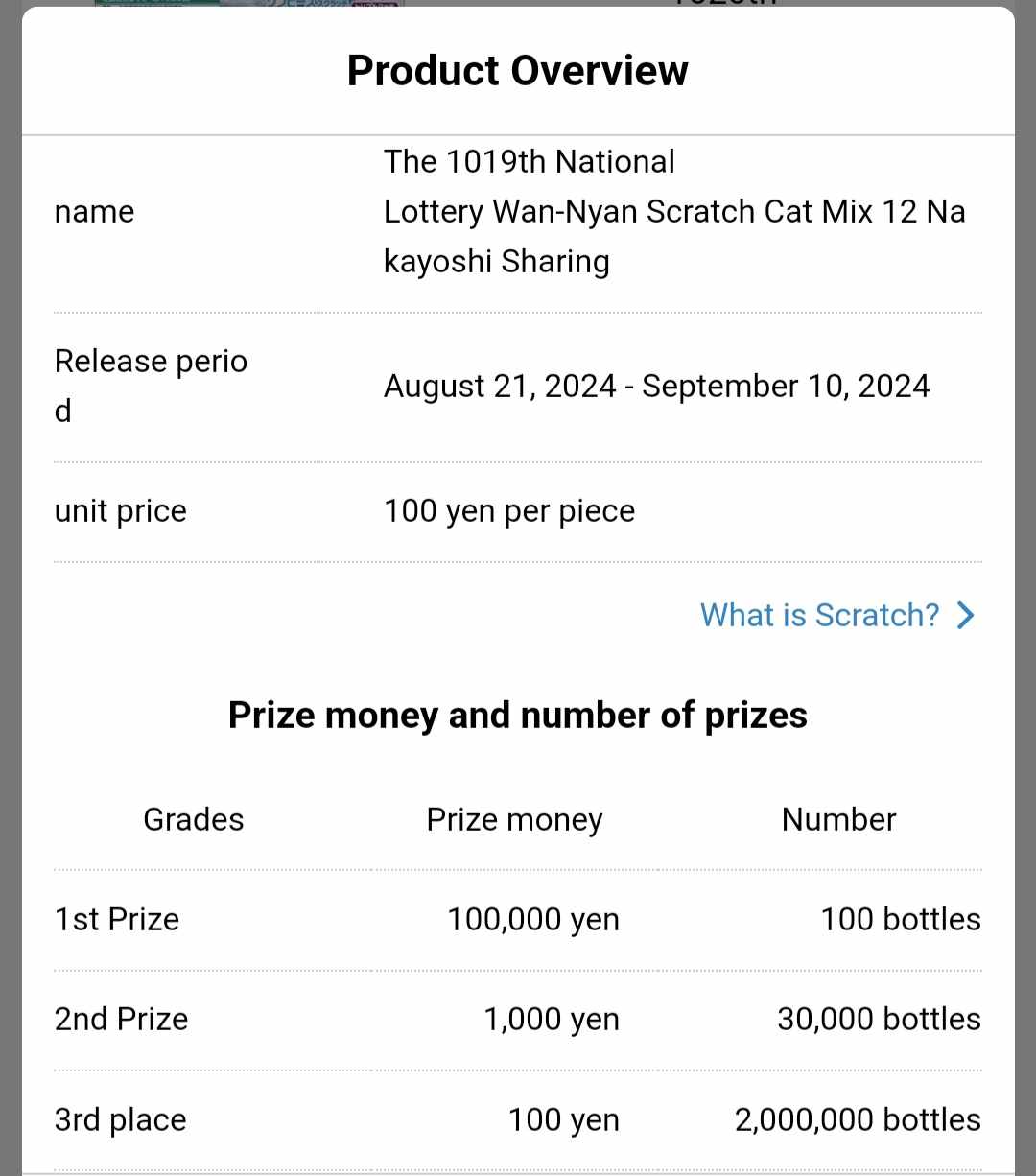Click the "100 yen per piece" value

[x=509, y=511]
